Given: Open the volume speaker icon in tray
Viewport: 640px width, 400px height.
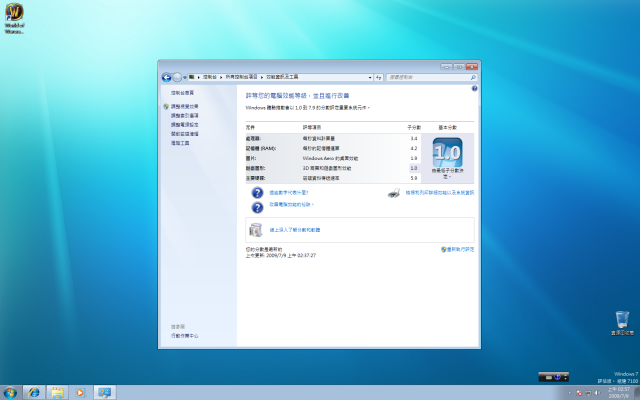Looking at the screenshot, I should click(598, 393).
